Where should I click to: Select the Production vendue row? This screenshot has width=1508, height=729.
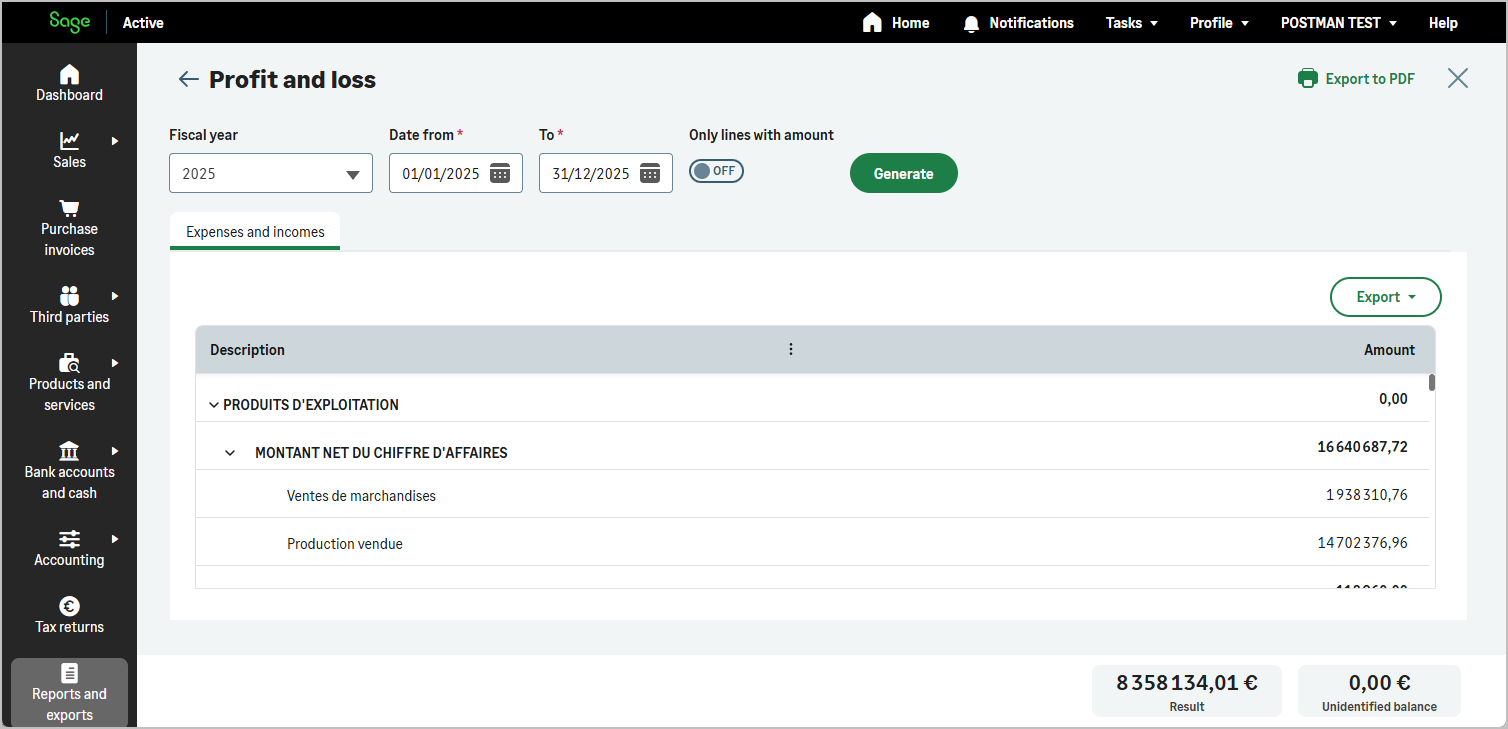pos(812,542)
